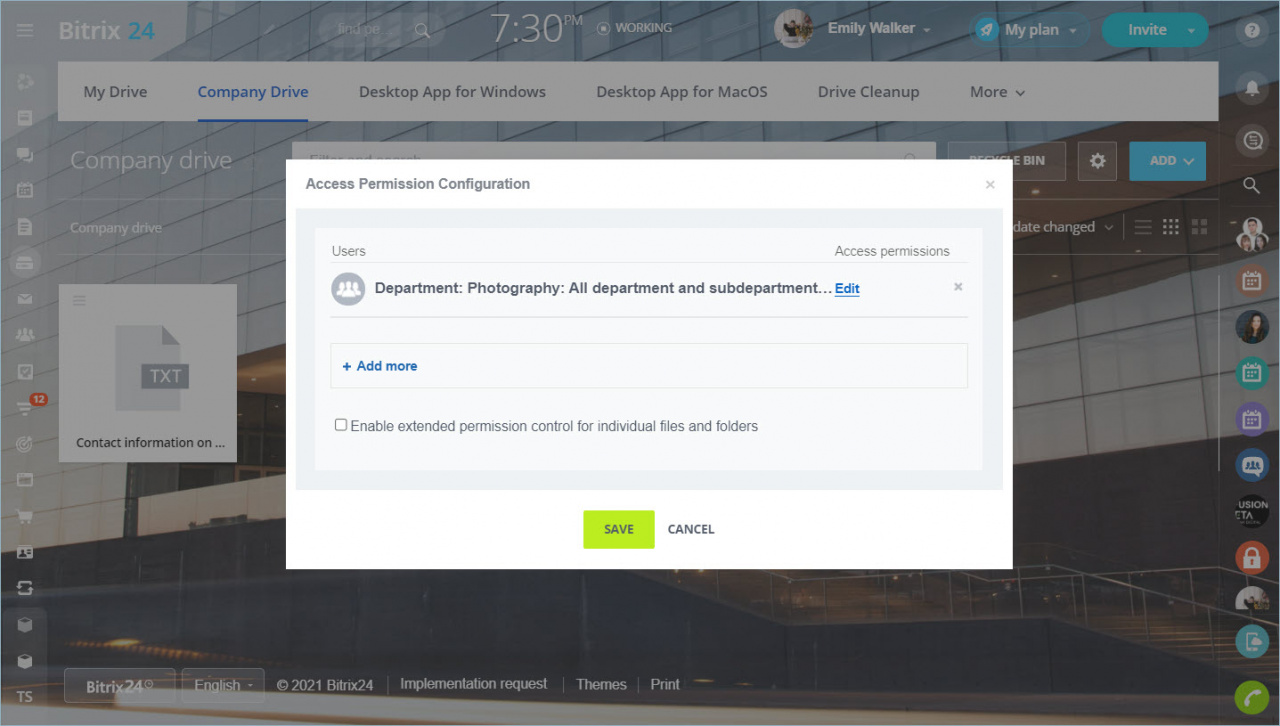The height and width of the screenshot is (726, 1280).
Task: Toggle the WORKING status indicator
Action: (634, 28)
